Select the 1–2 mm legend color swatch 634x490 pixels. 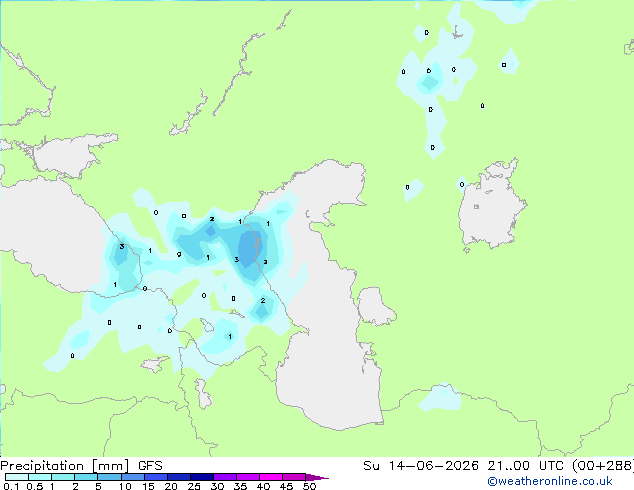(x=63, y=477)
